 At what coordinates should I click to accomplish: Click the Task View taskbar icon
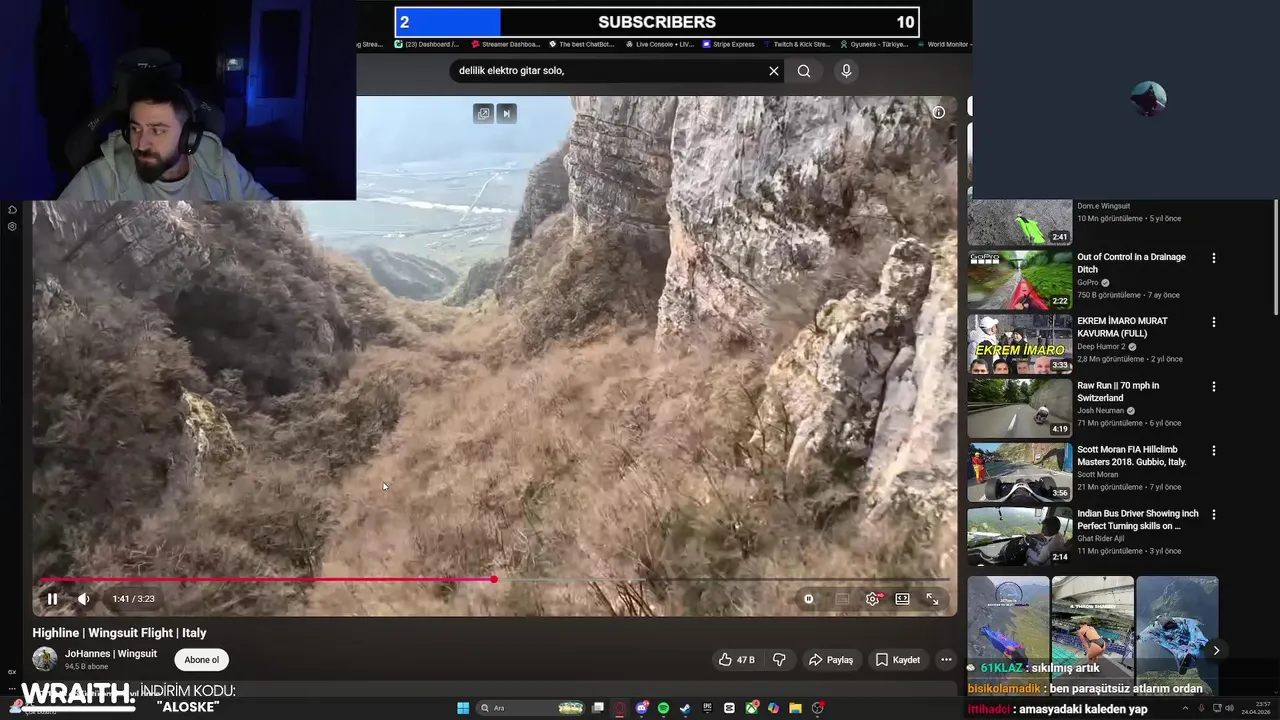pos(598,708)
